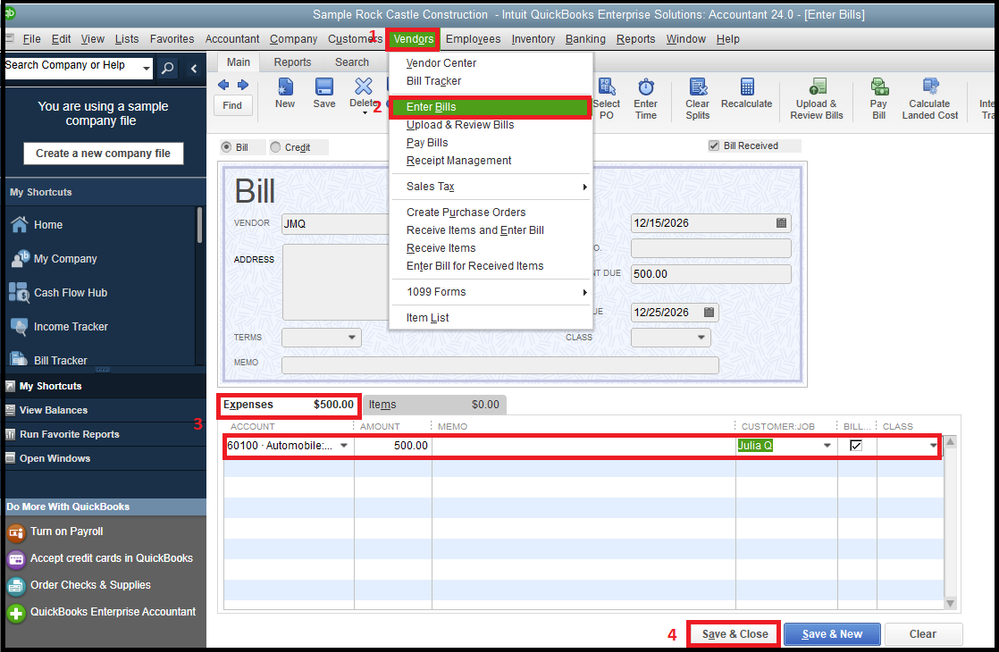Screen dimensions: 999x652
Task: Collapse the left sidebar with the arrow
Action: click(194, 68)
